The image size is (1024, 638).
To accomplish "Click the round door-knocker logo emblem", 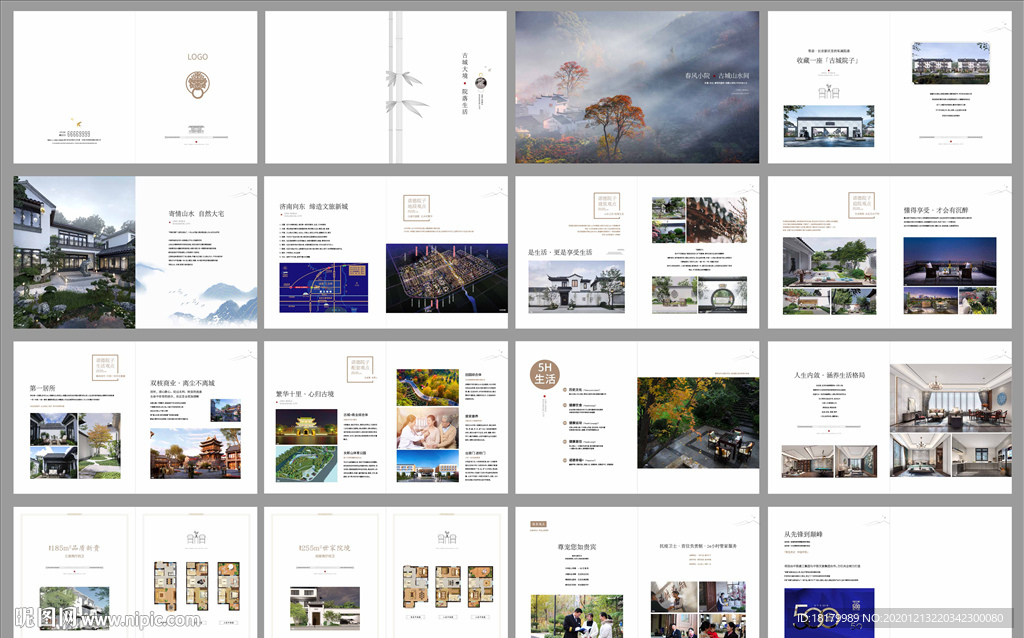I will [198, 85].
